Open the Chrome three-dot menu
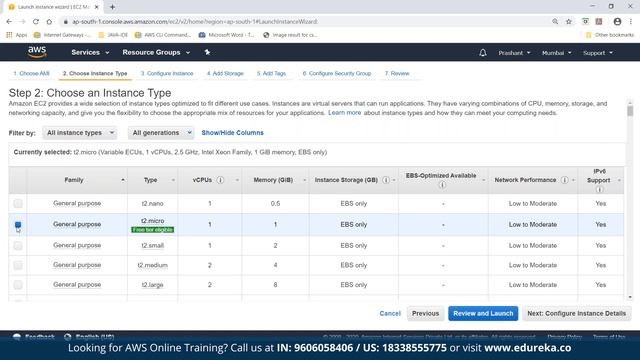This screenshot has width=640, height=360. (x=631, y=22)
